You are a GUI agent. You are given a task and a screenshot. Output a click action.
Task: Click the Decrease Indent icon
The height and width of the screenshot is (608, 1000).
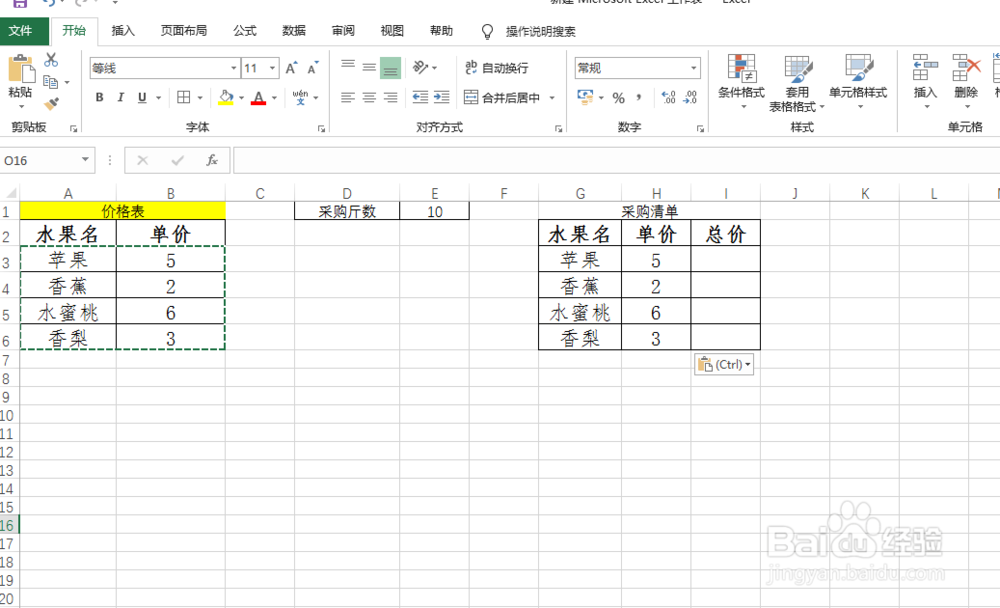(420, 97)
